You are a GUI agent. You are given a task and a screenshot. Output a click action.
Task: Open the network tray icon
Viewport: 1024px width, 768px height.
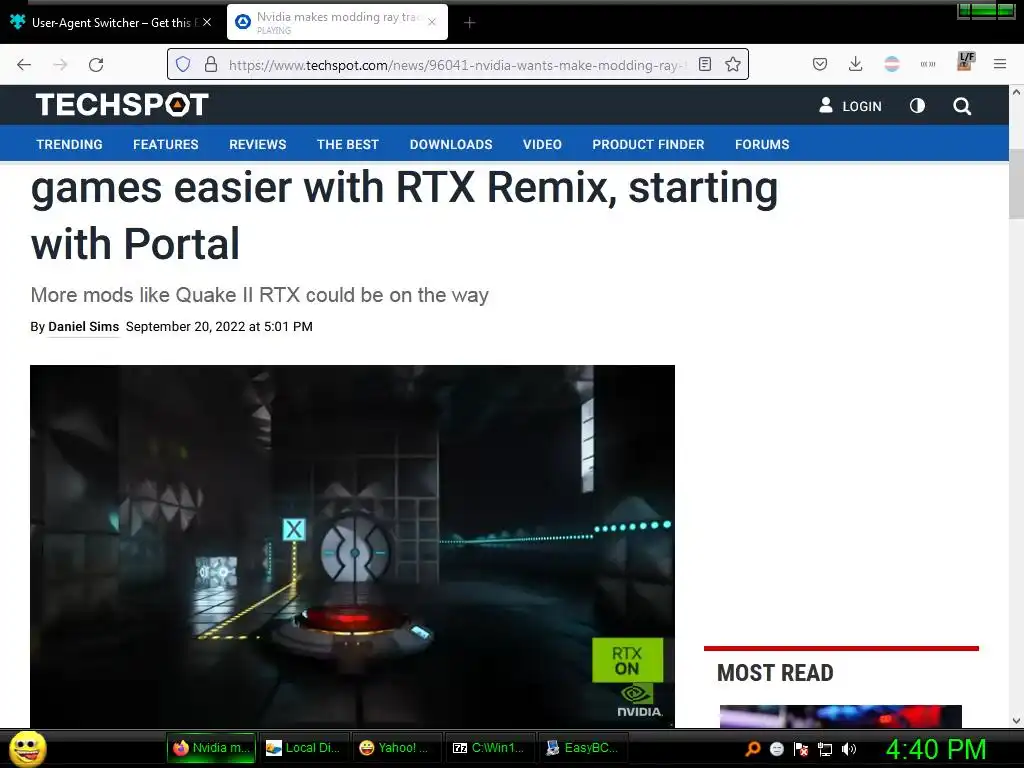825,749
